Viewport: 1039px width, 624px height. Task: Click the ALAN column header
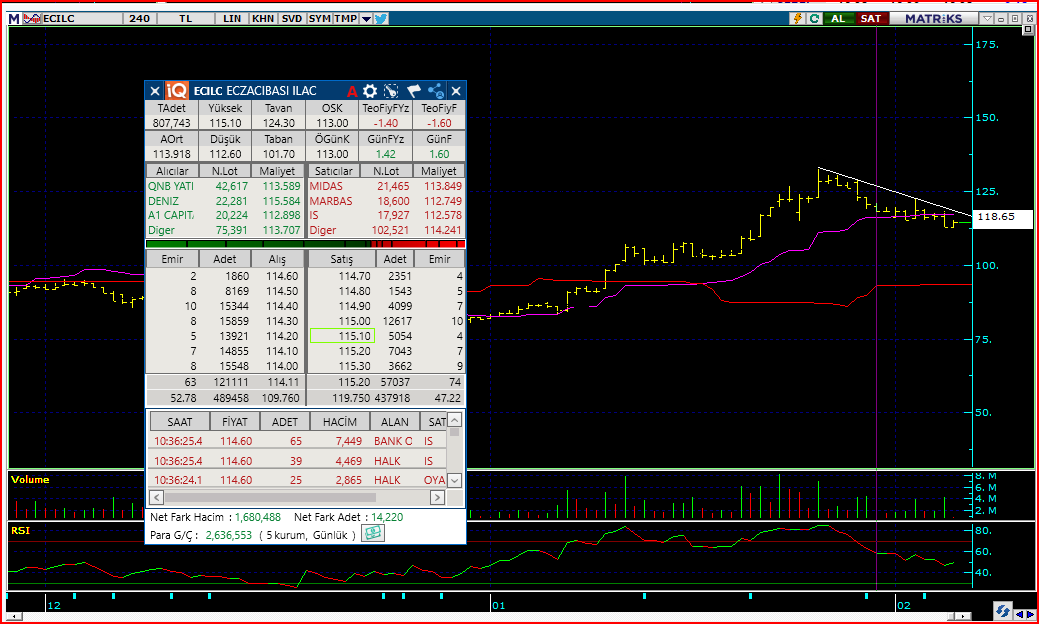click(x=395, y=421)
